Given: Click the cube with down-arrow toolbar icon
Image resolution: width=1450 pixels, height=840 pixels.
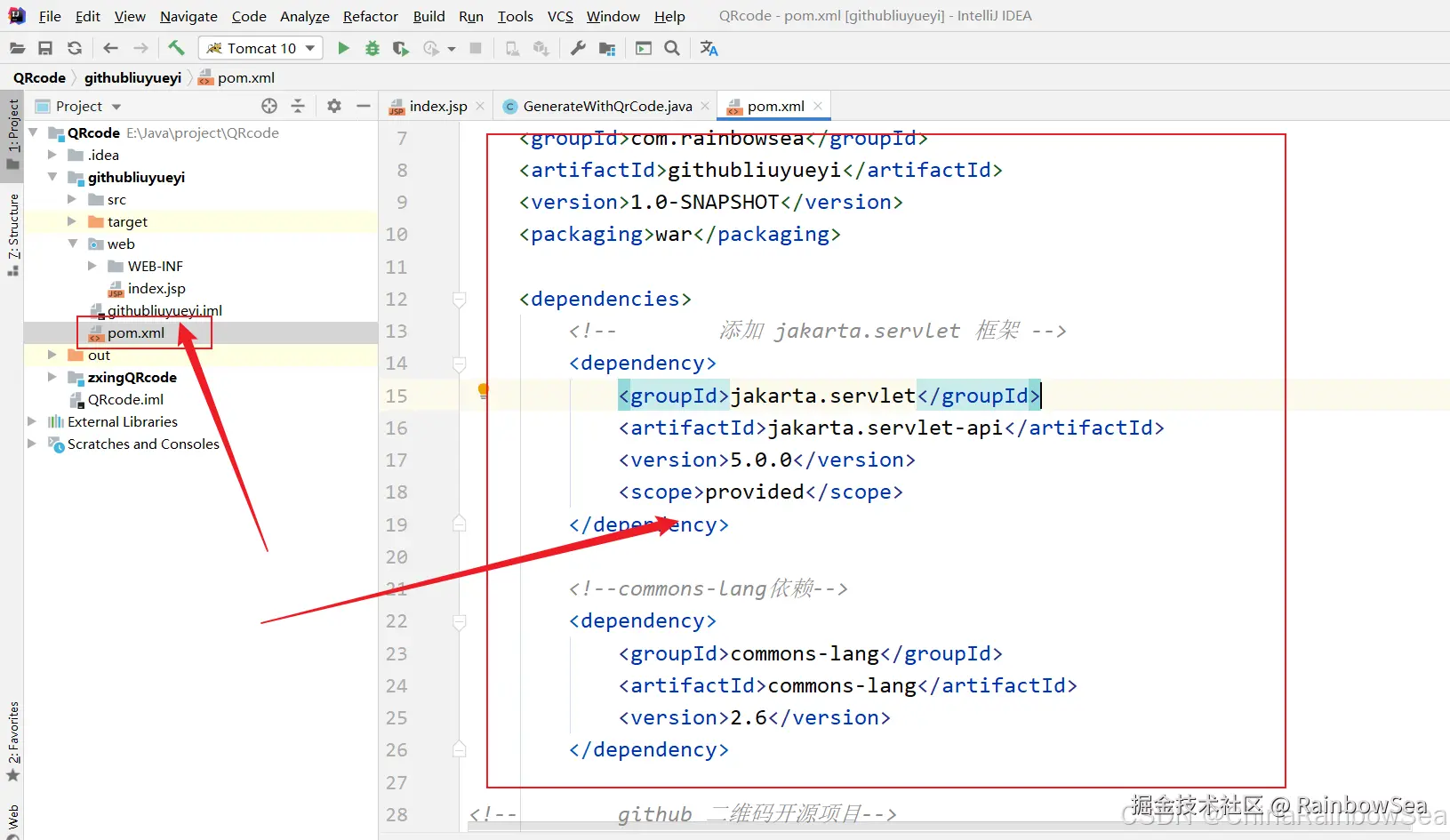Looking at the screenshot, I should click(541, 48).
